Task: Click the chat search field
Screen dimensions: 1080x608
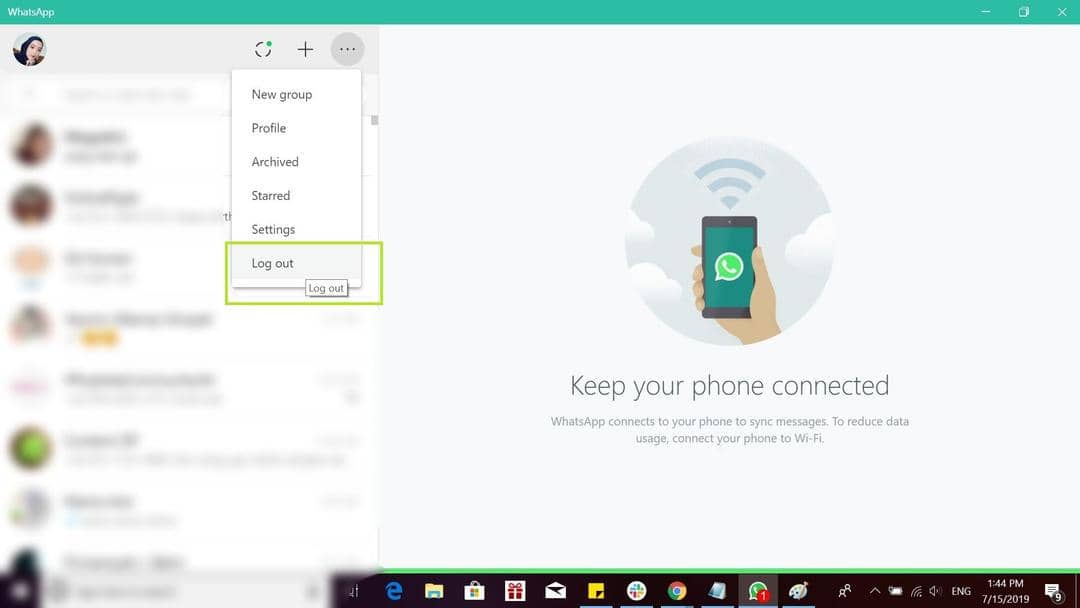Action: point(130,95)
